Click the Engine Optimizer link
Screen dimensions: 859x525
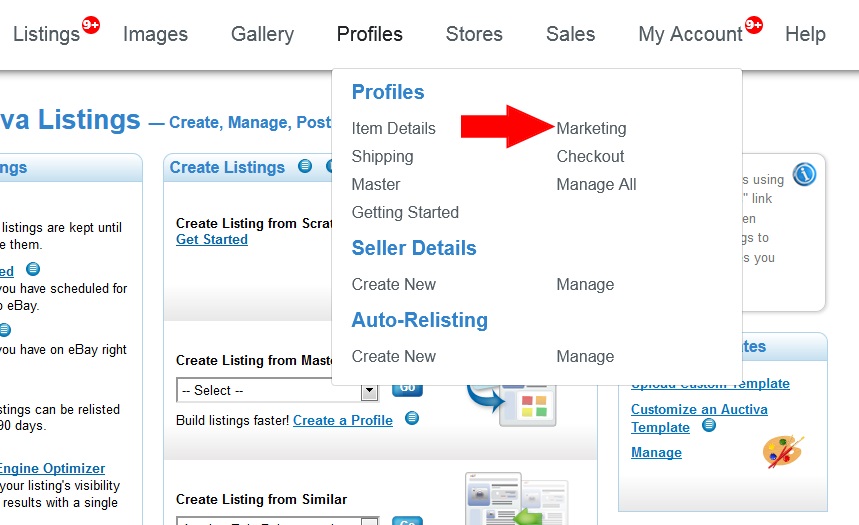[52, 469]
